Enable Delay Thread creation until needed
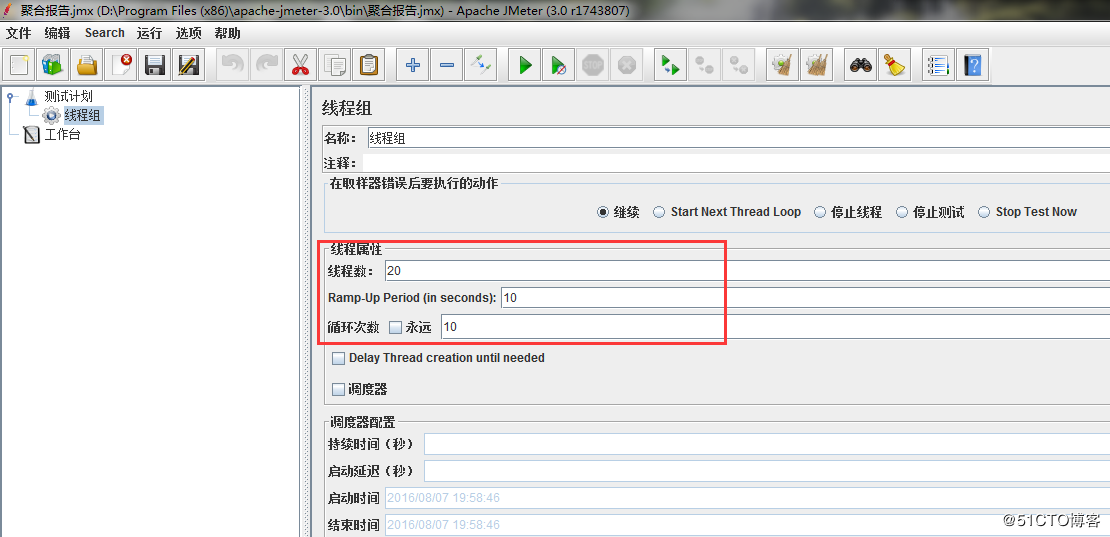This screenshot has width=1110, height=537. pos(338,358)
